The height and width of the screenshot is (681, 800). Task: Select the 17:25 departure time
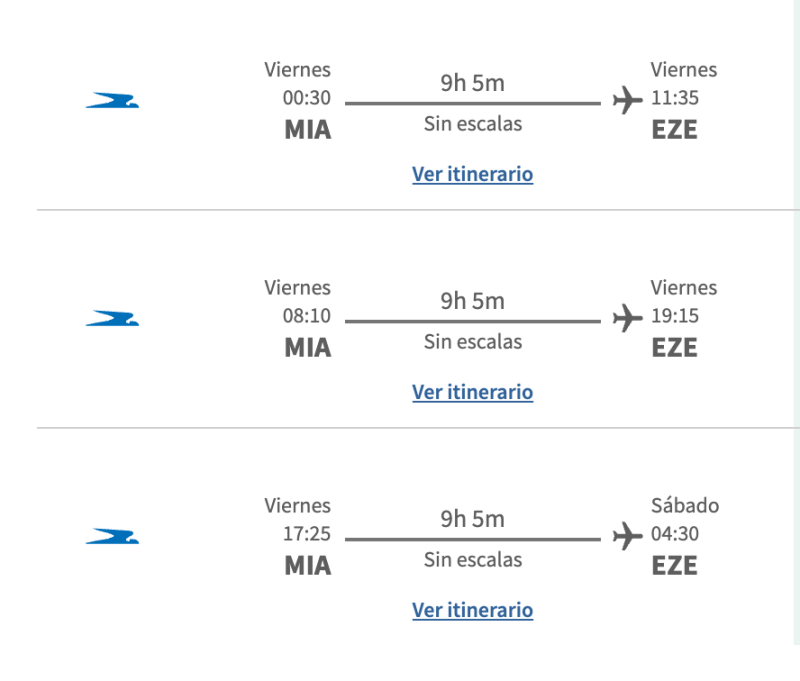pyautogui.click(x=306, y=534)
